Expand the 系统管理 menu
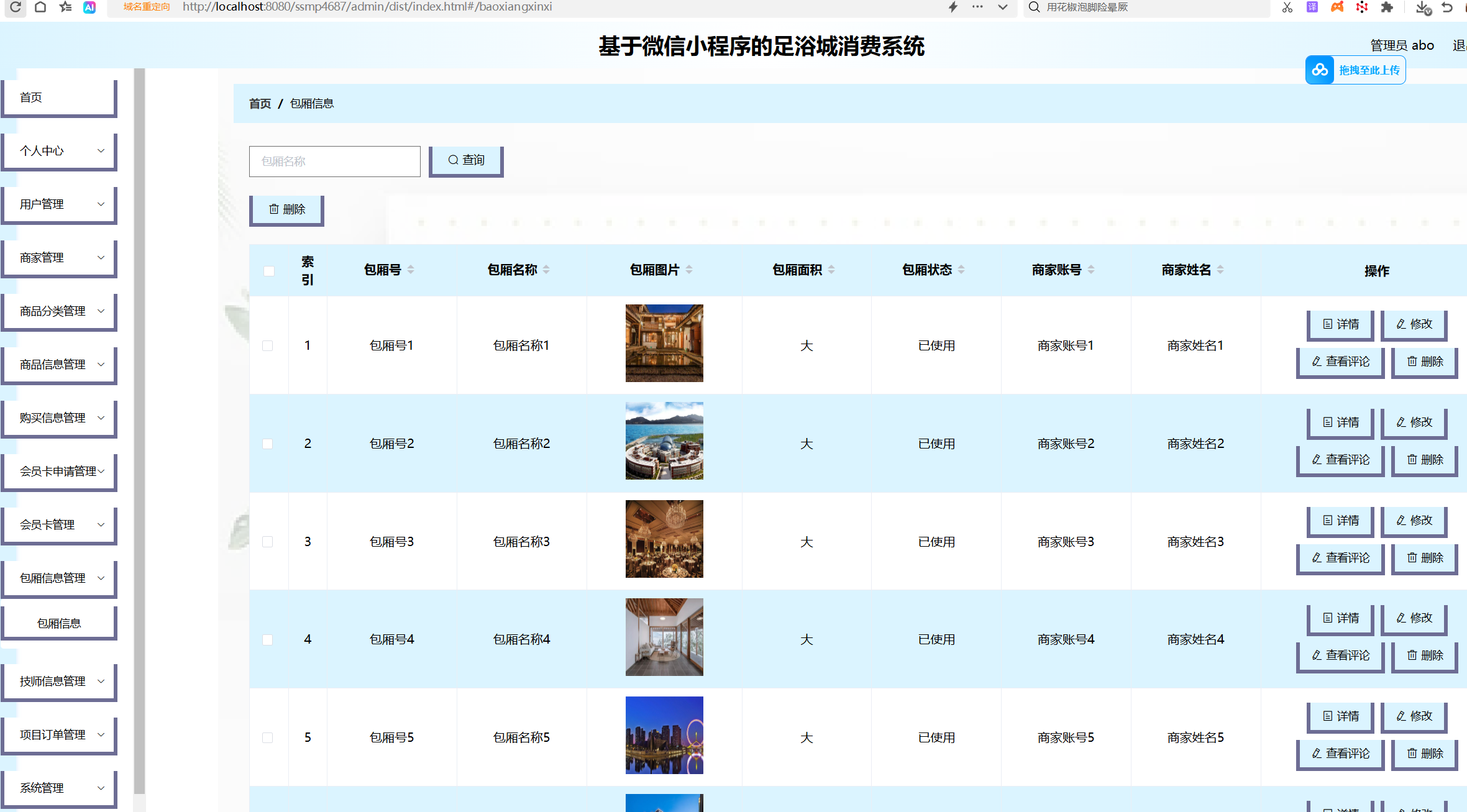 [x=59, y=788]
